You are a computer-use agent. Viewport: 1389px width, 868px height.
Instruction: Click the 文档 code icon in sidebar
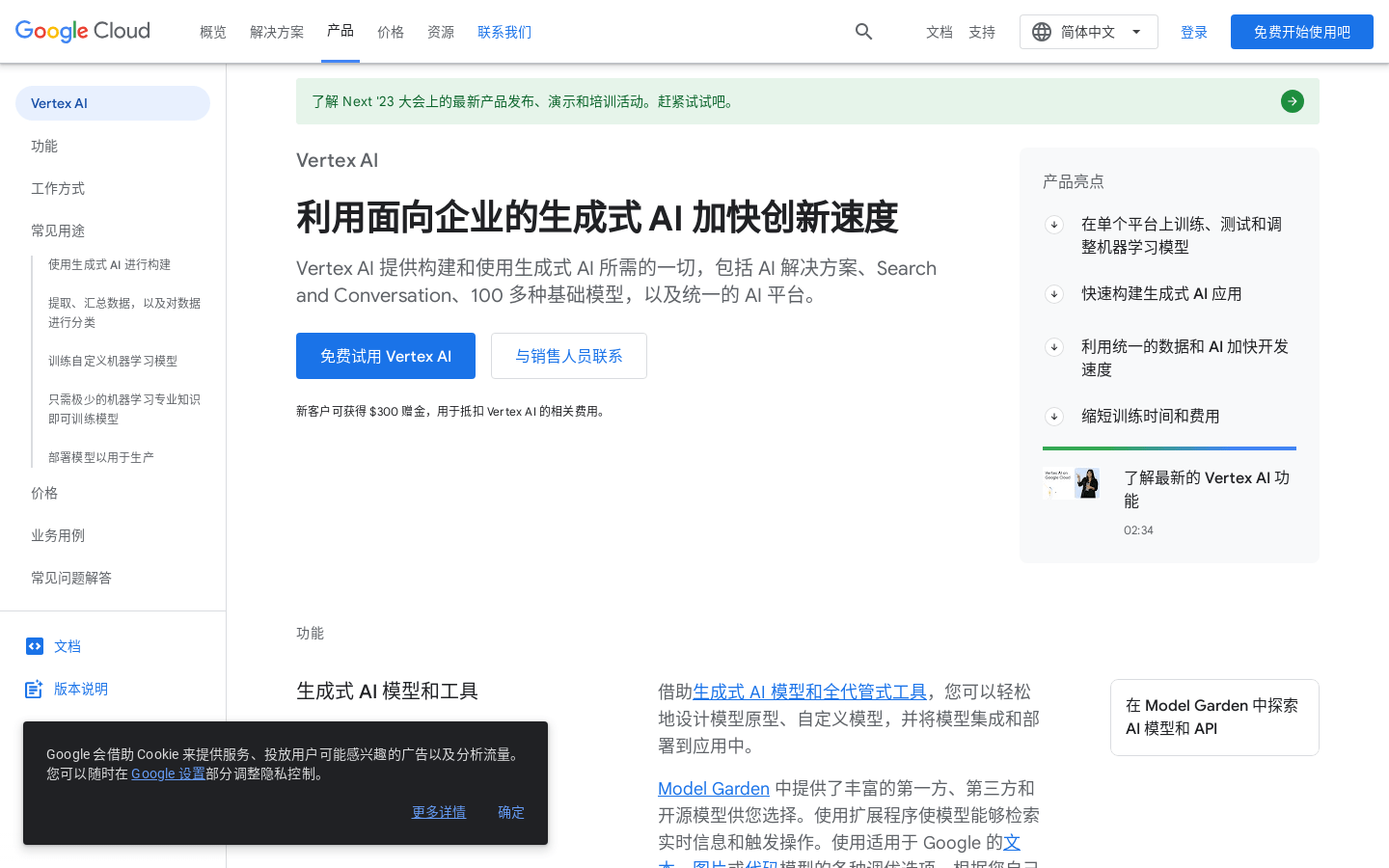point(35,646)
